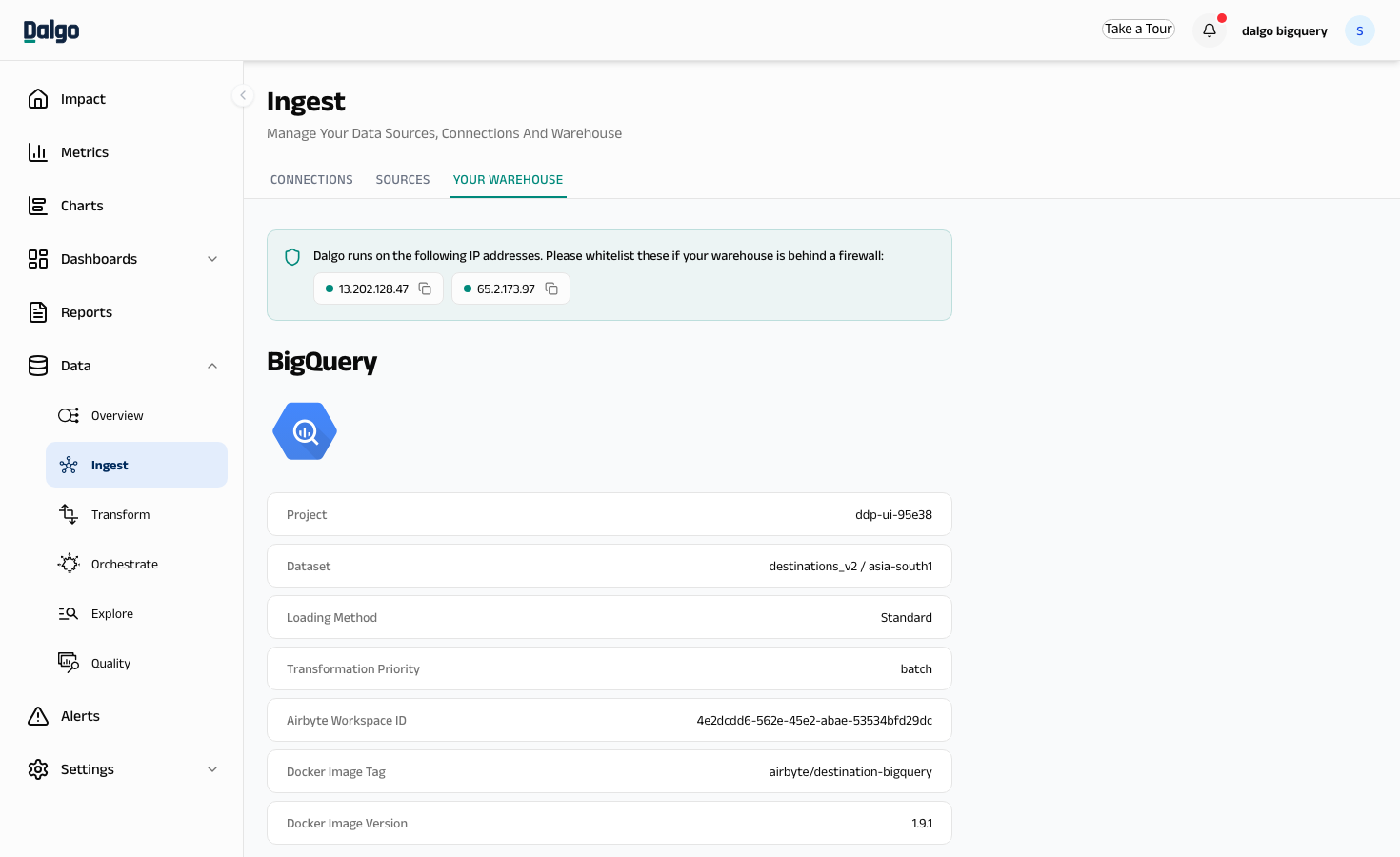Copy IP address 13.202.128.47
Image resolution: width=1400 pixels, height=857 pixels.
[x=425, y=289]
